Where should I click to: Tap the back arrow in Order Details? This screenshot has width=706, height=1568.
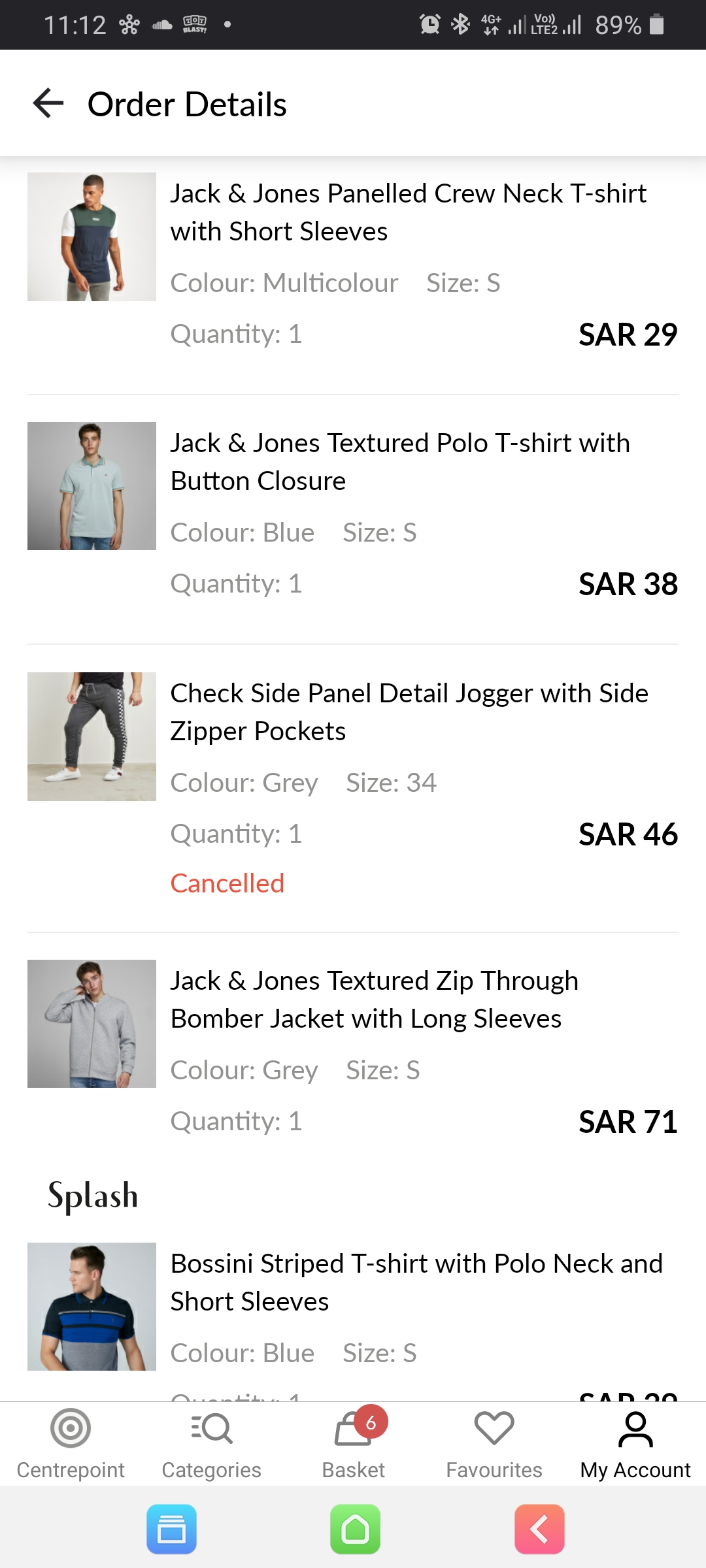pyautogui.click(x=48, y=104)
